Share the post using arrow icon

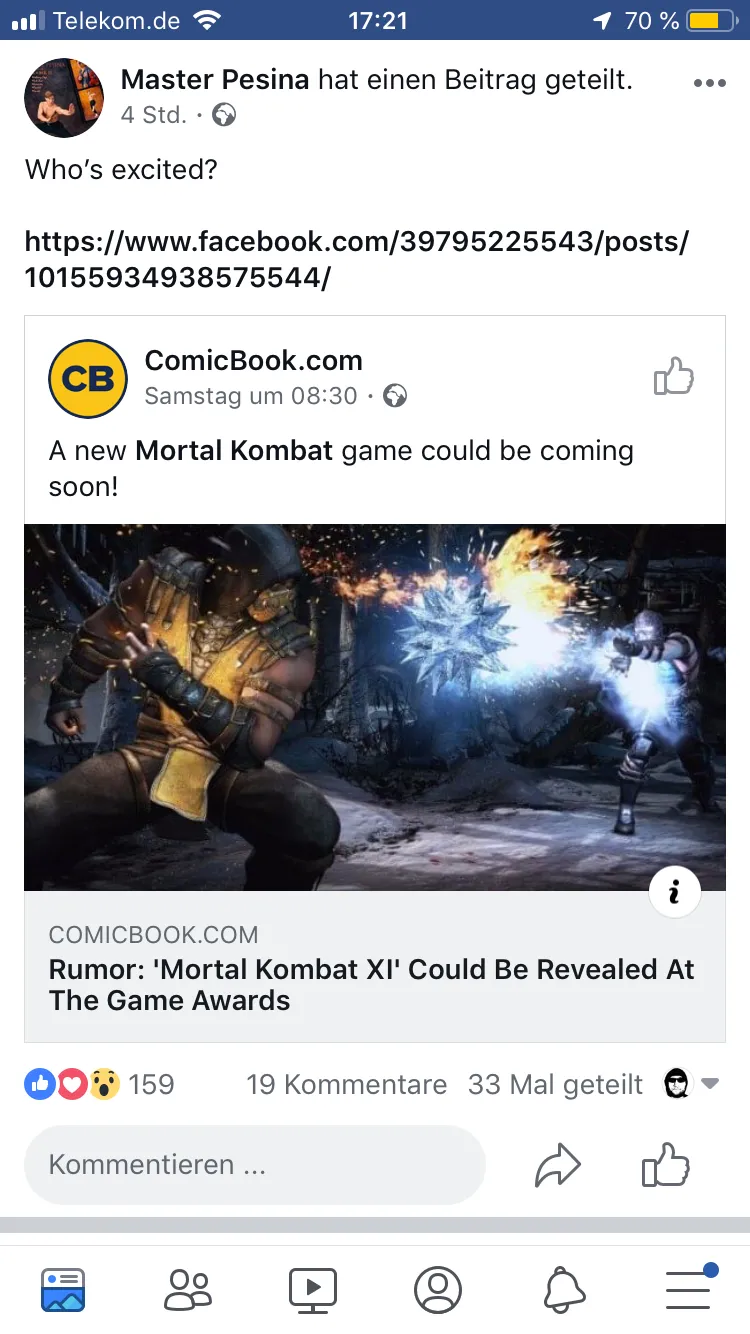coord(558,1166)
